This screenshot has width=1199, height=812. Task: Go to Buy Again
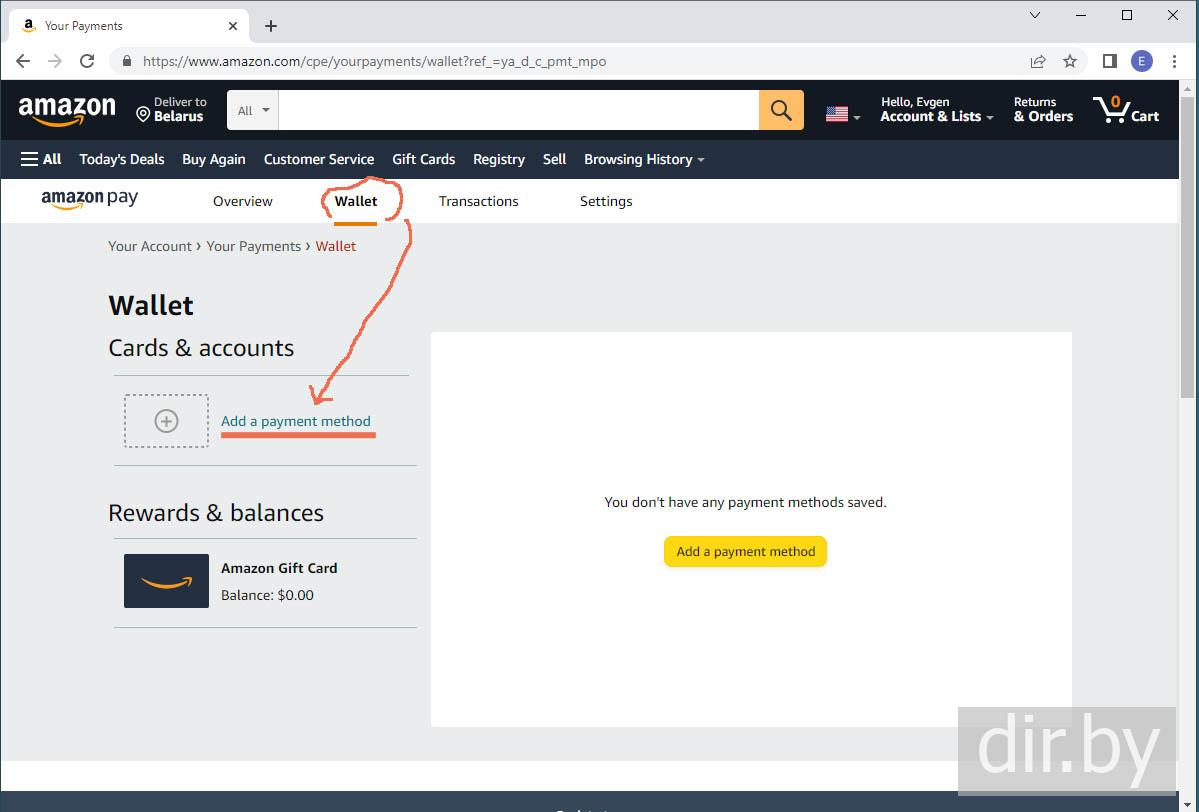213,159
